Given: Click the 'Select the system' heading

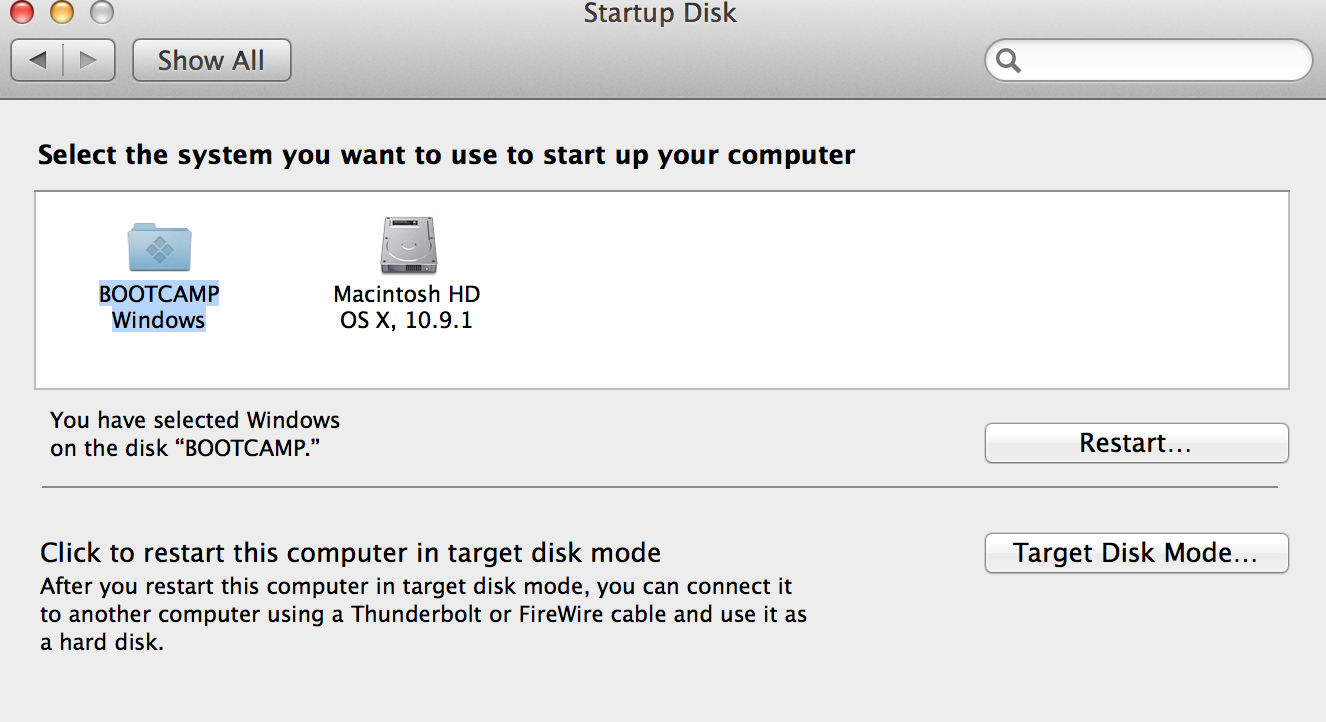Looking at the screenshot, I should click(446, 155).
